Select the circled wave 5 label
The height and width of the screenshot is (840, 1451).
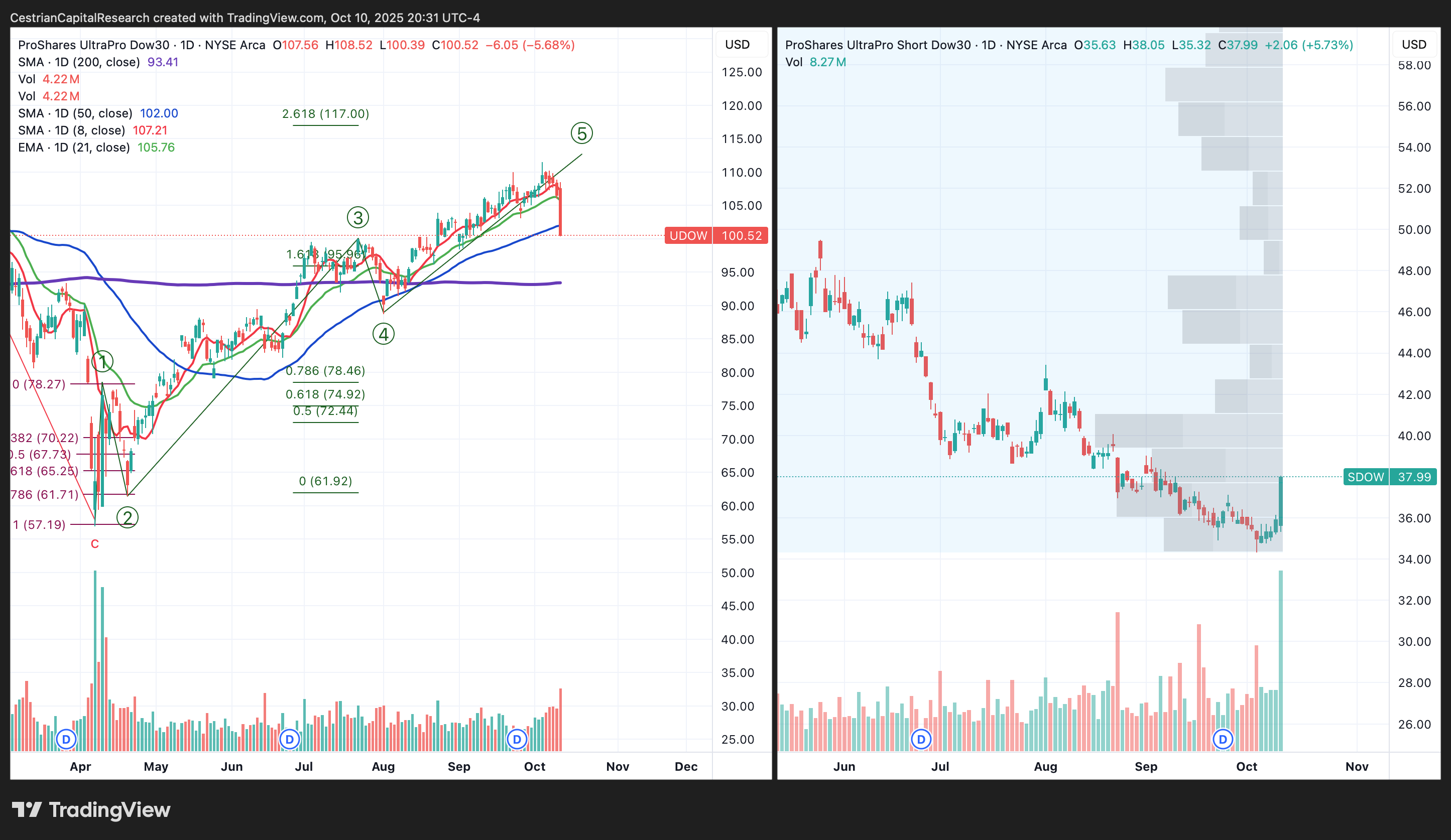coord(581,133)
